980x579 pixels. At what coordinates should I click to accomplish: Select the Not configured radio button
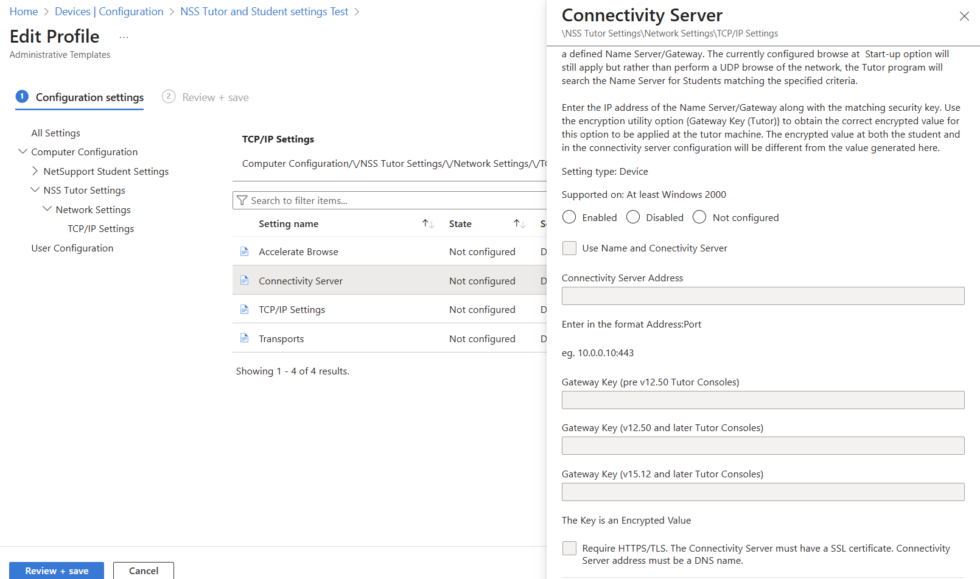point(699,217)
